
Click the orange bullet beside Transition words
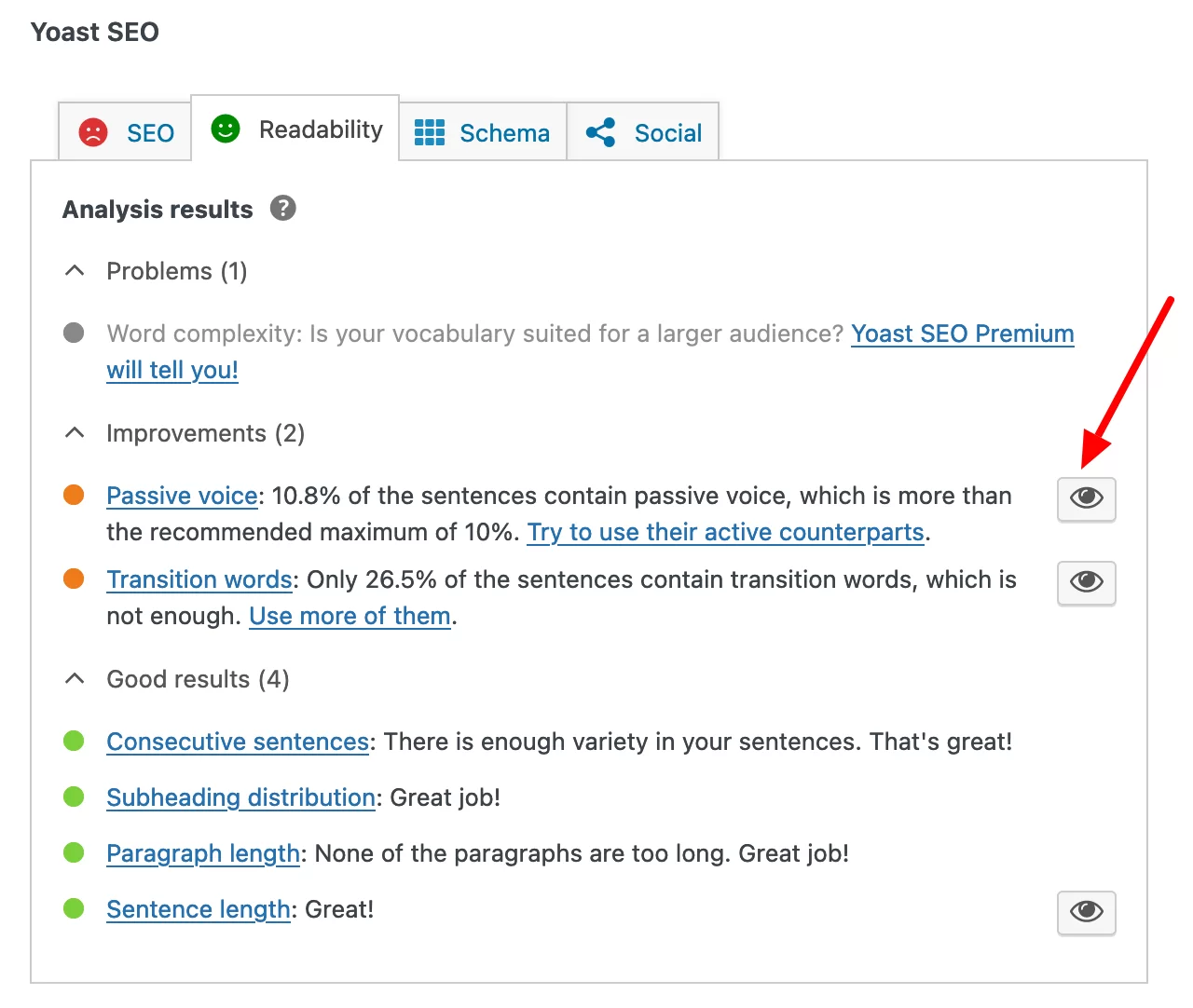click(x=74, y=579)
